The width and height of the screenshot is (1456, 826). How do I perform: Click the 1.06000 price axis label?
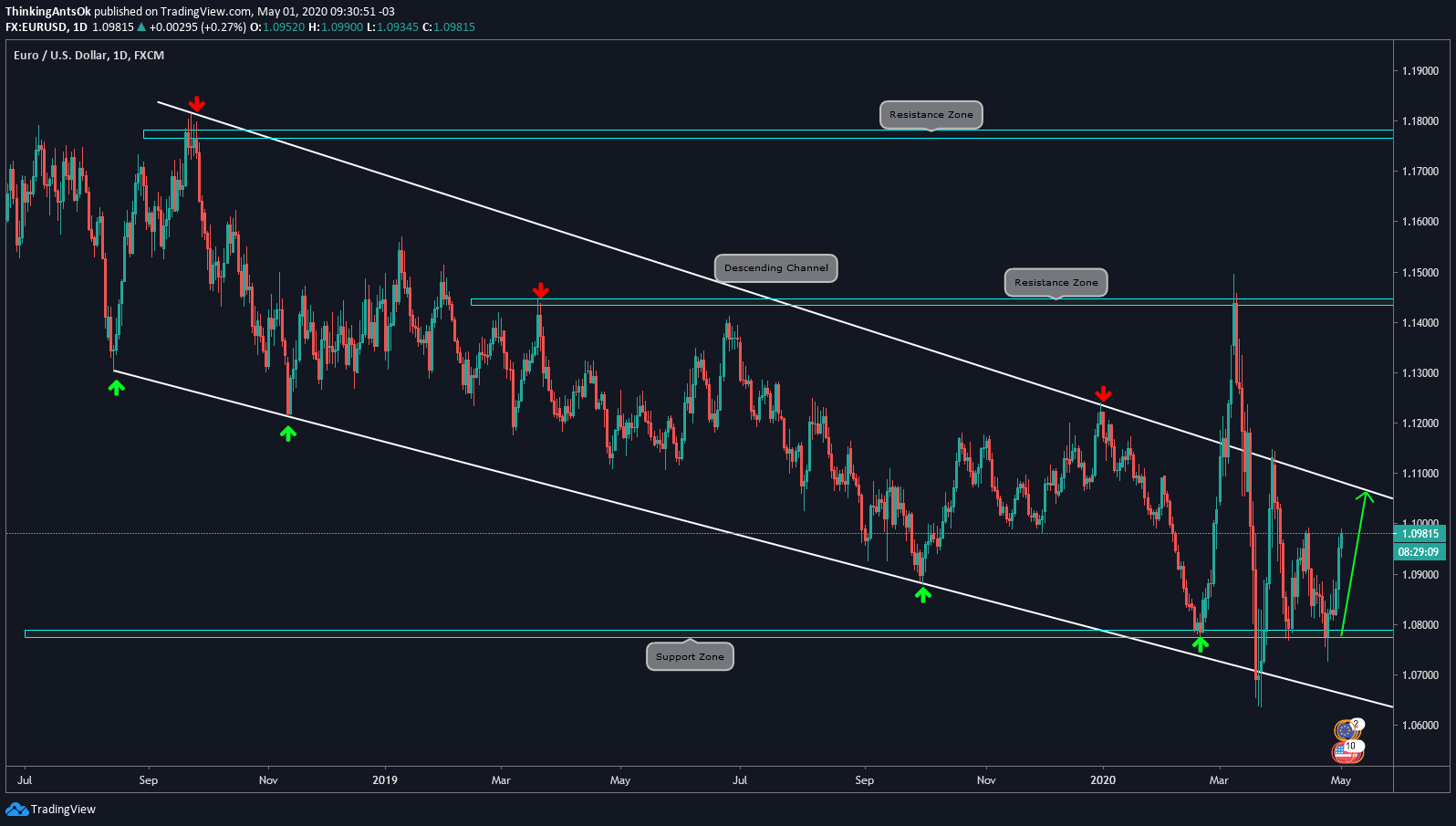(1420, 726)
